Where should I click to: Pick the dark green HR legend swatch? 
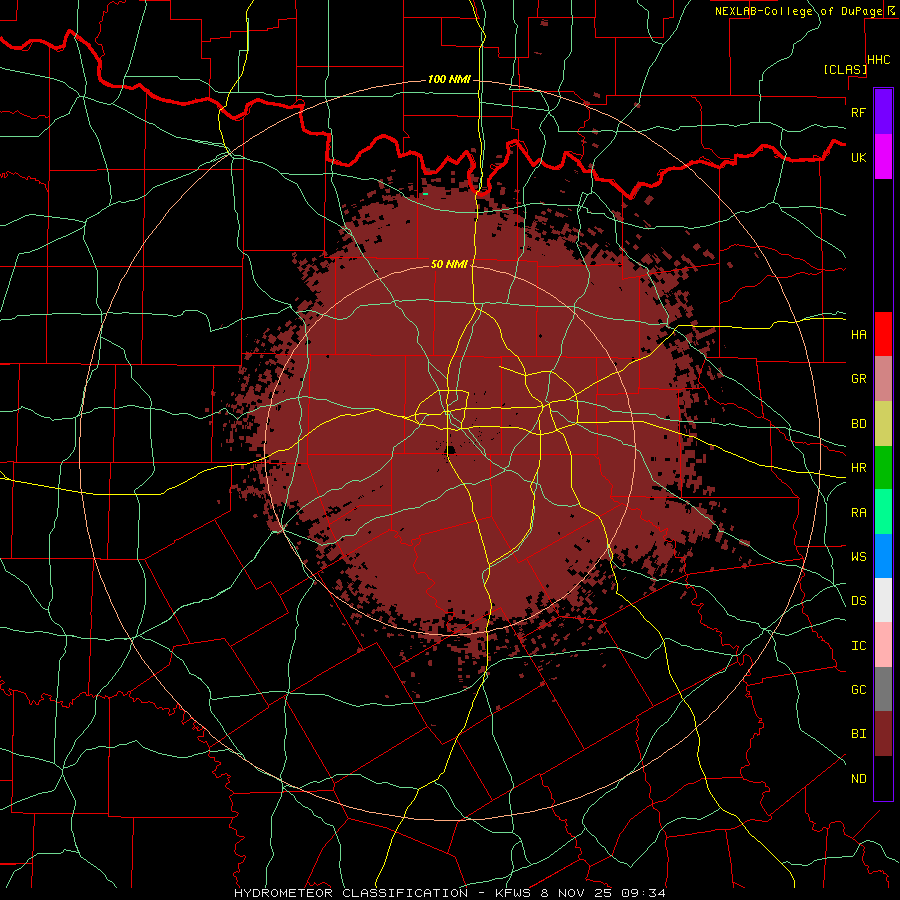click(883, 467)
